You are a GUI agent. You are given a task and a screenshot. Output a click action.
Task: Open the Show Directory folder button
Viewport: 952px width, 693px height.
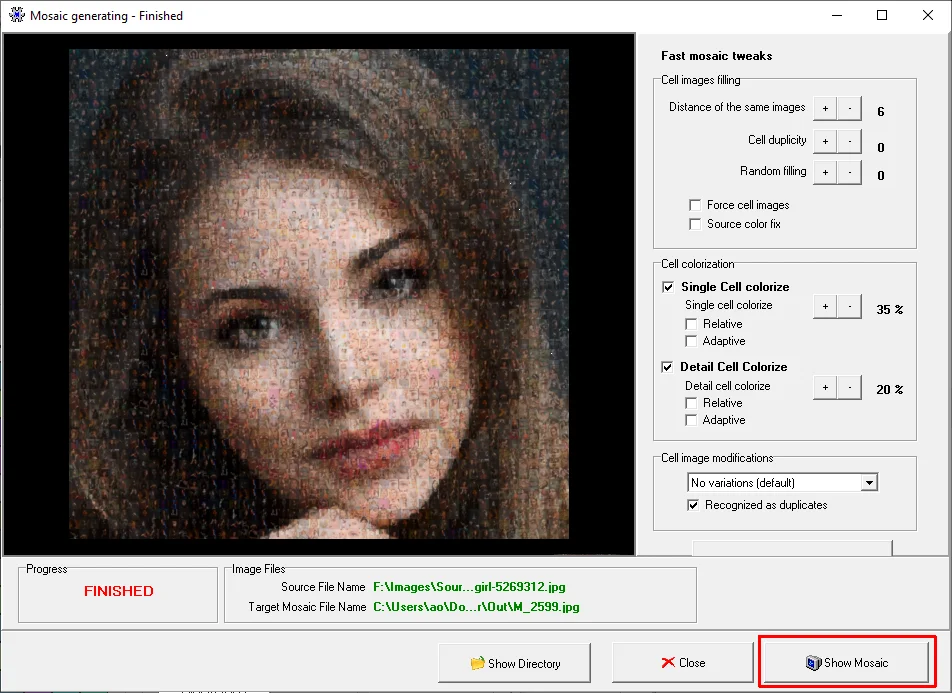click(514, 663)
